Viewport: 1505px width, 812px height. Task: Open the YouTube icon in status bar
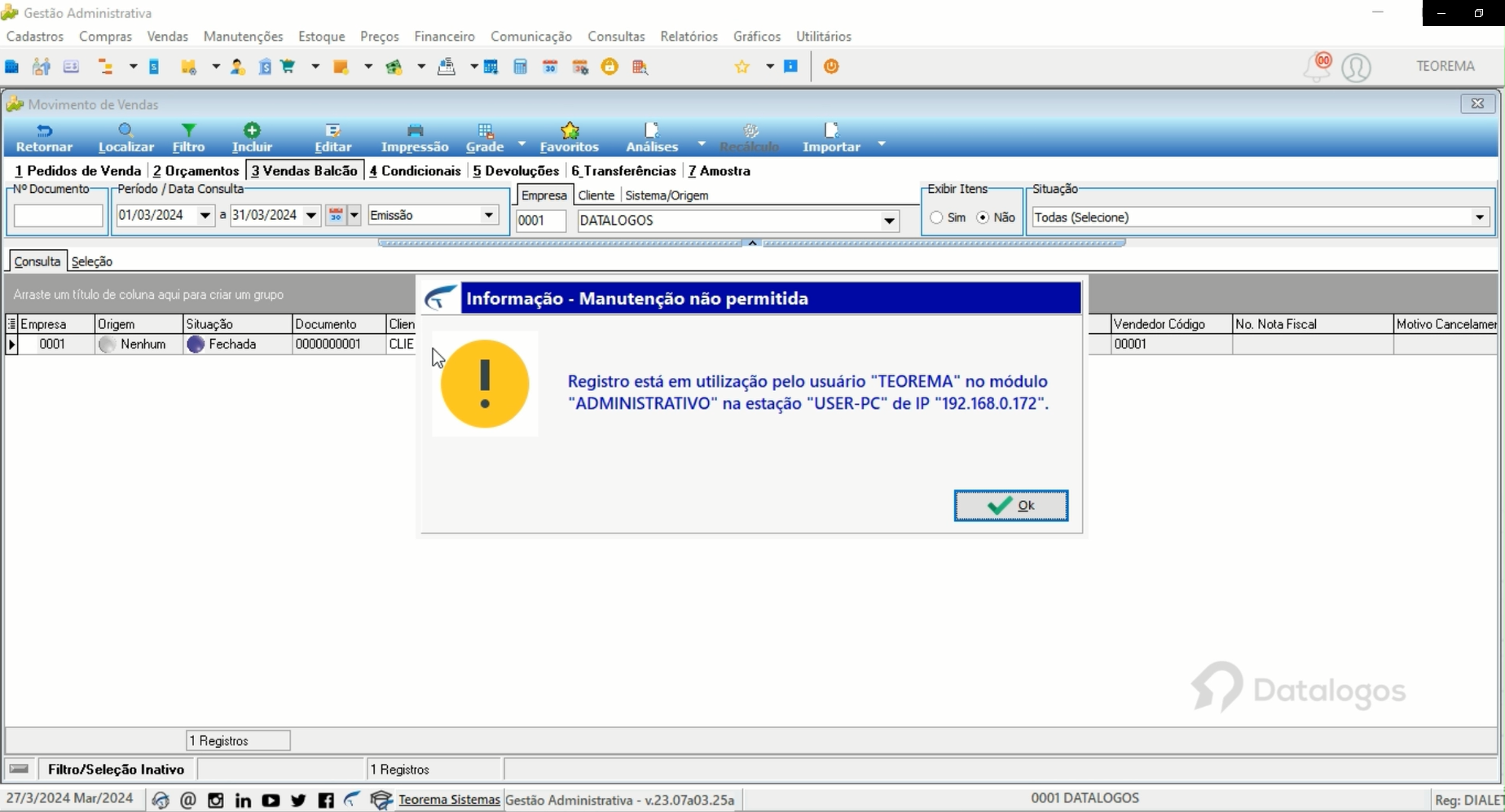271,801
